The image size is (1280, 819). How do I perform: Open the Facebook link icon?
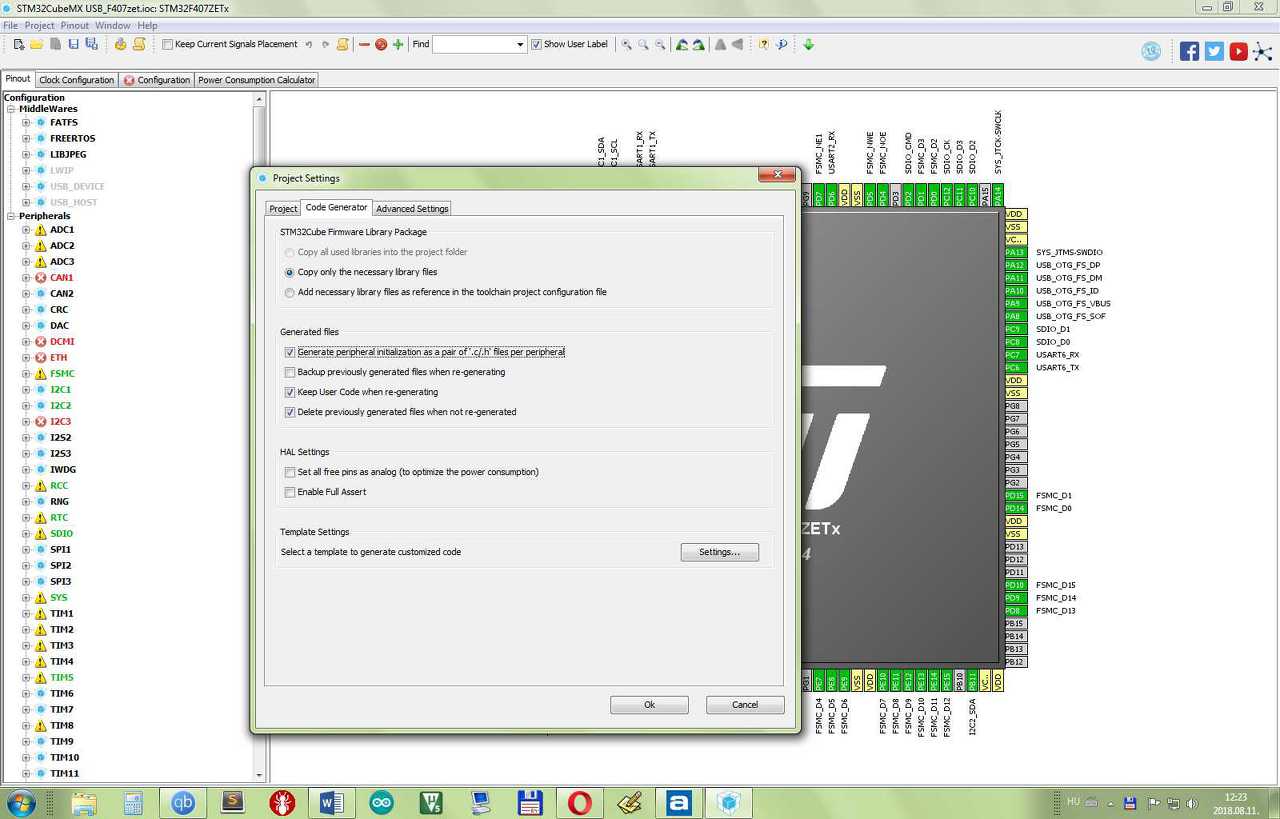click(1189, 51)
